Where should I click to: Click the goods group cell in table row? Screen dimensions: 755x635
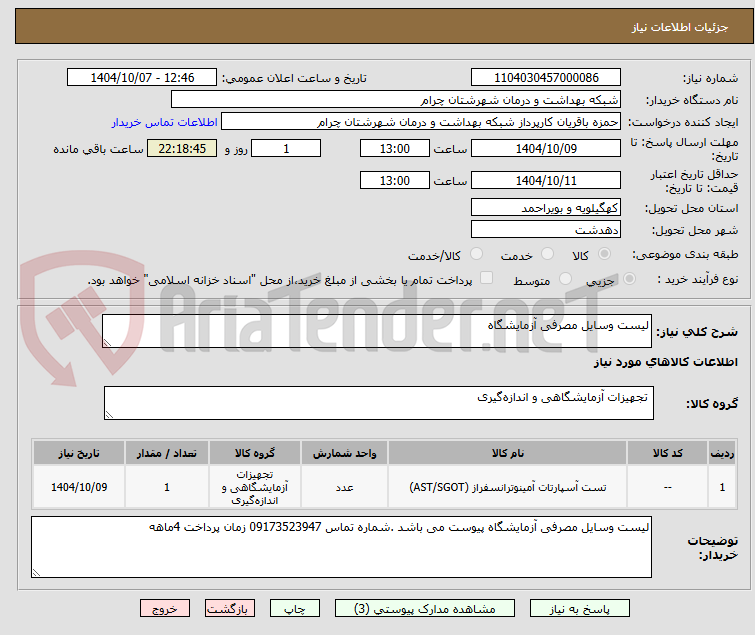[x=255, y=487]
